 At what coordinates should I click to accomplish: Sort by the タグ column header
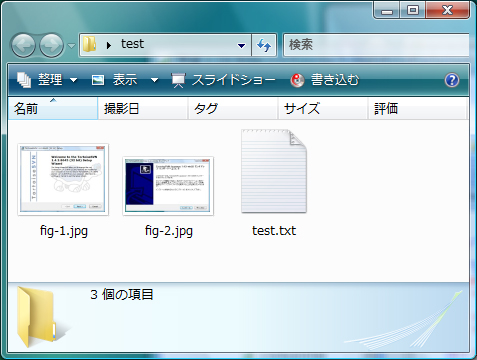coord(233,108)
